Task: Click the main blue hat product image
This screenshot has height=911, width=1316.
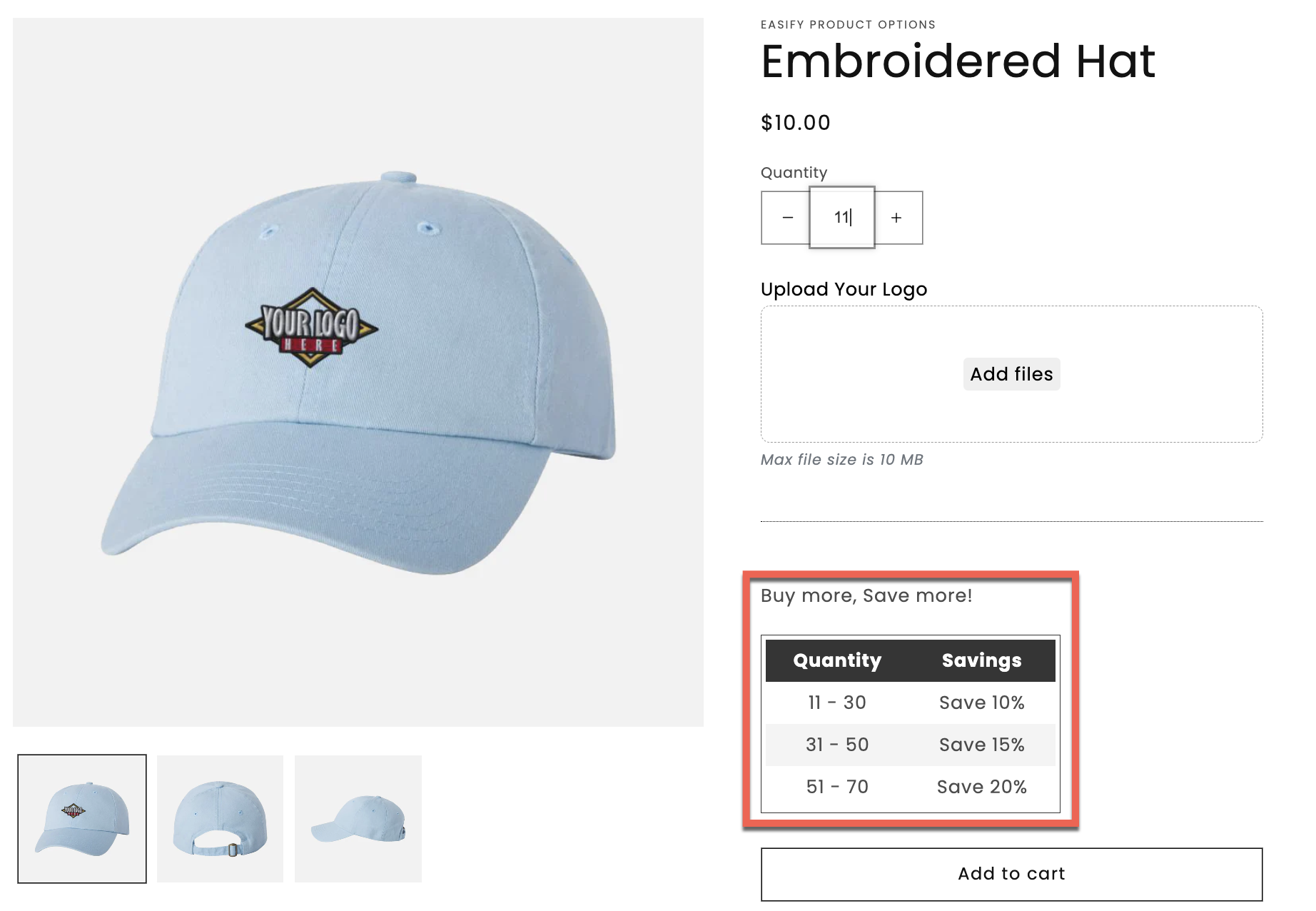Action: [358, 372]
